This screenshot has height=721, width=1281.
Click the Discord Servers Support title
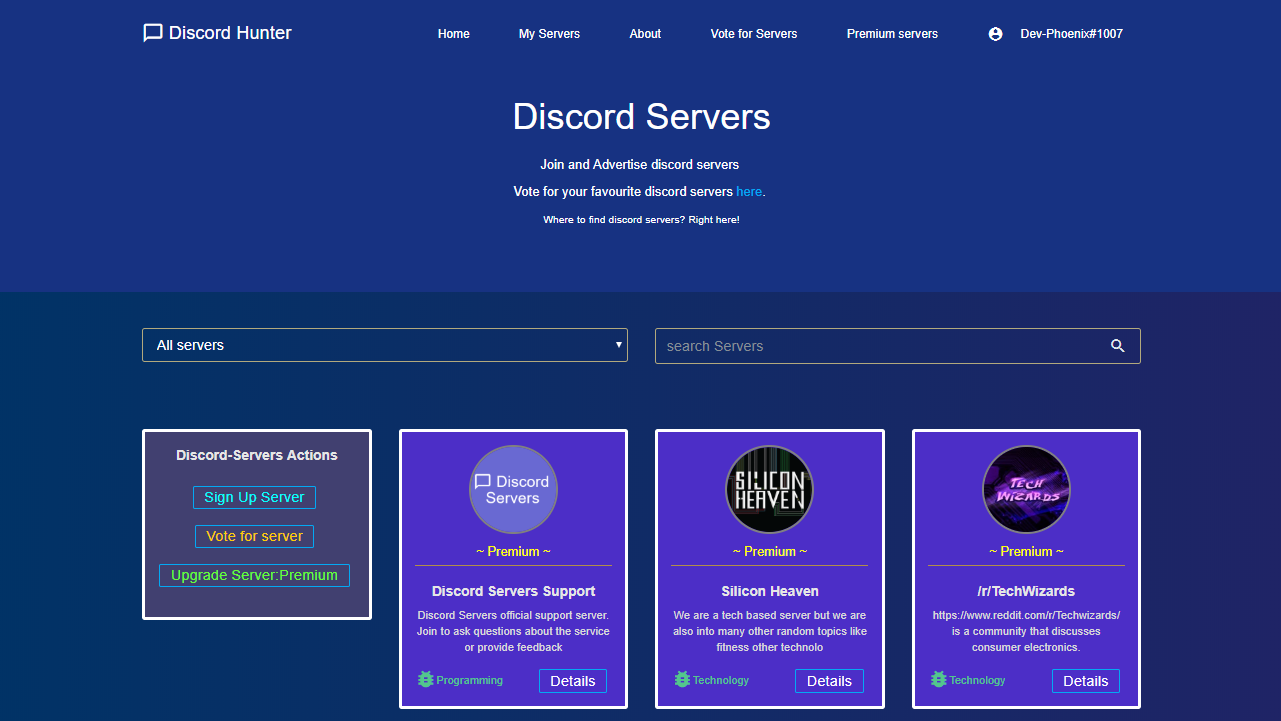[513, 591]
